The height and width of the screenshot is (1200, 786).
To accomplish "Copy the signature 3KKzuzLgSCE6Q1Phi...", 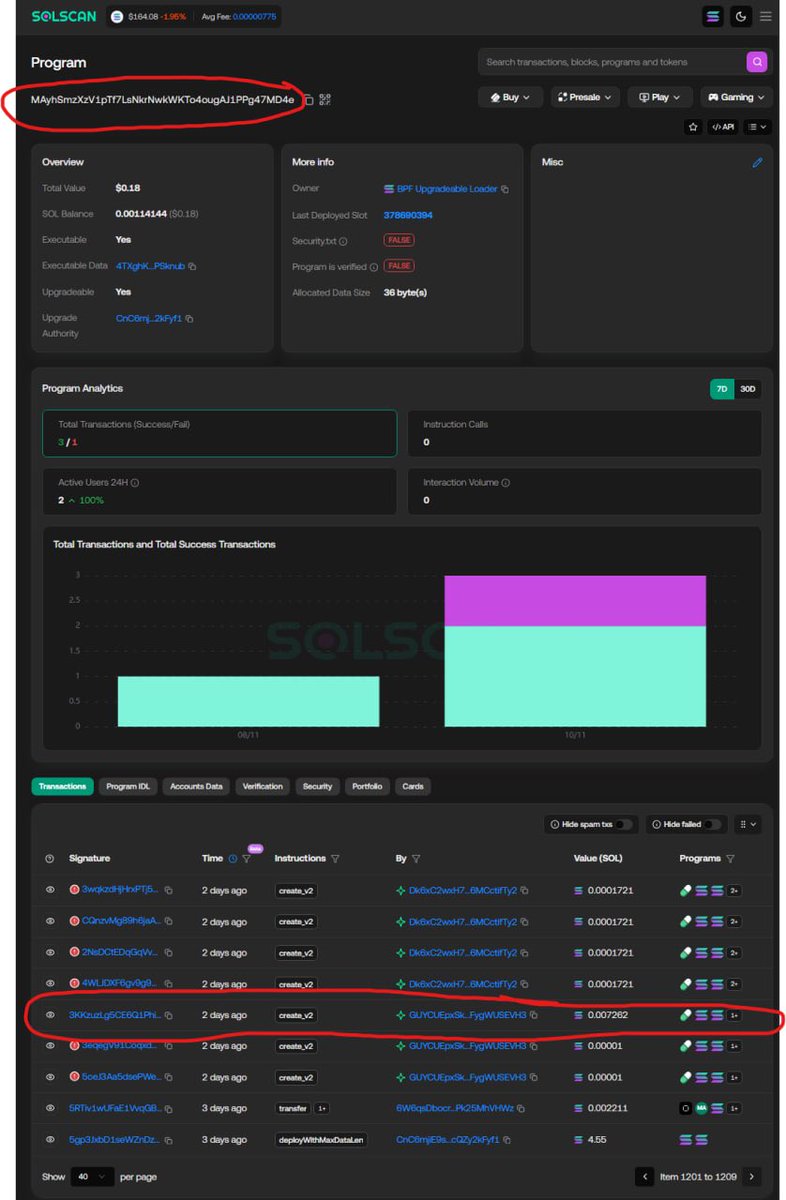I will (169, 1015).
